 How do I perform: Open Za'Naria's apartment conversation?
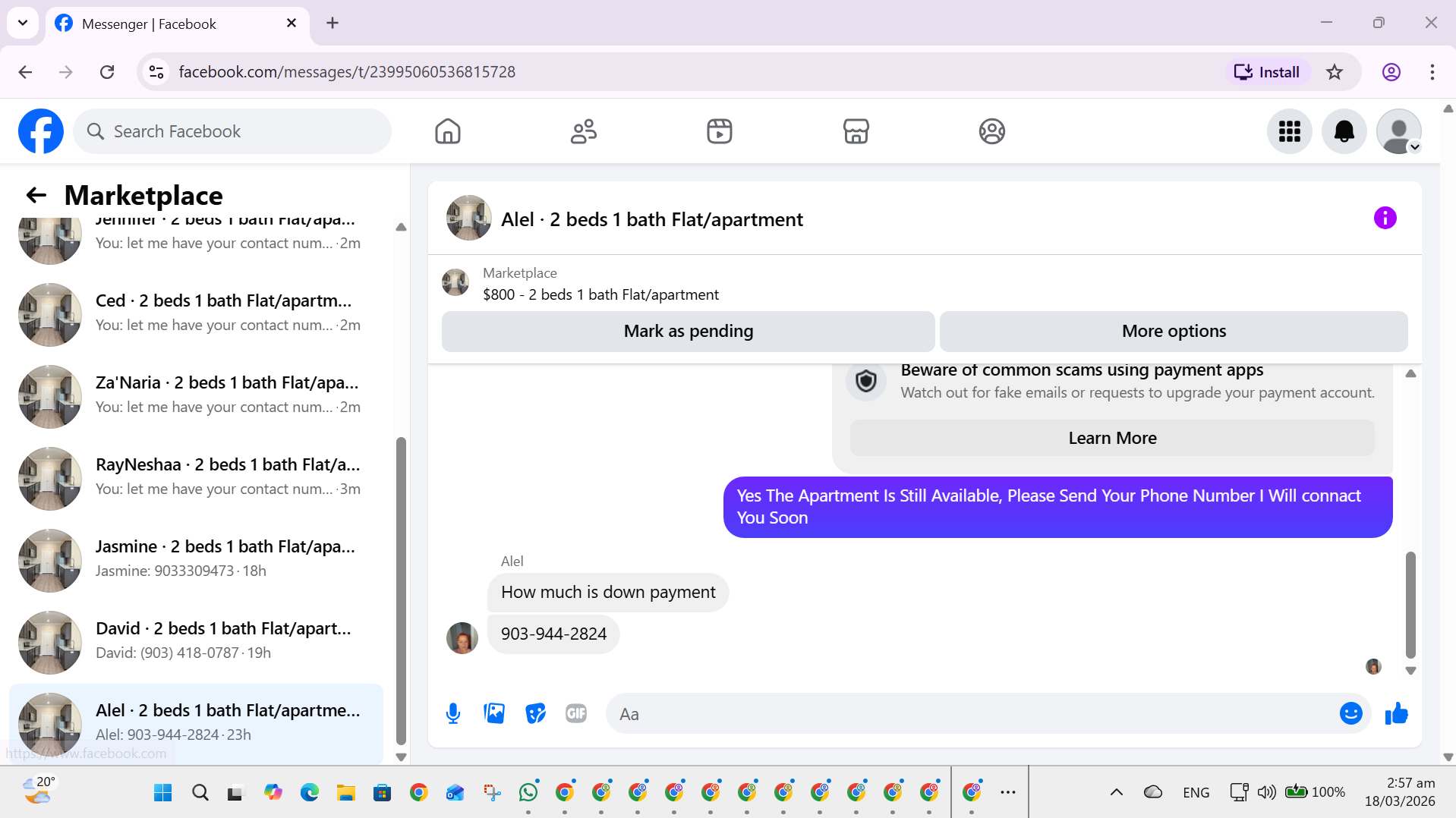[x=197, y=395]
